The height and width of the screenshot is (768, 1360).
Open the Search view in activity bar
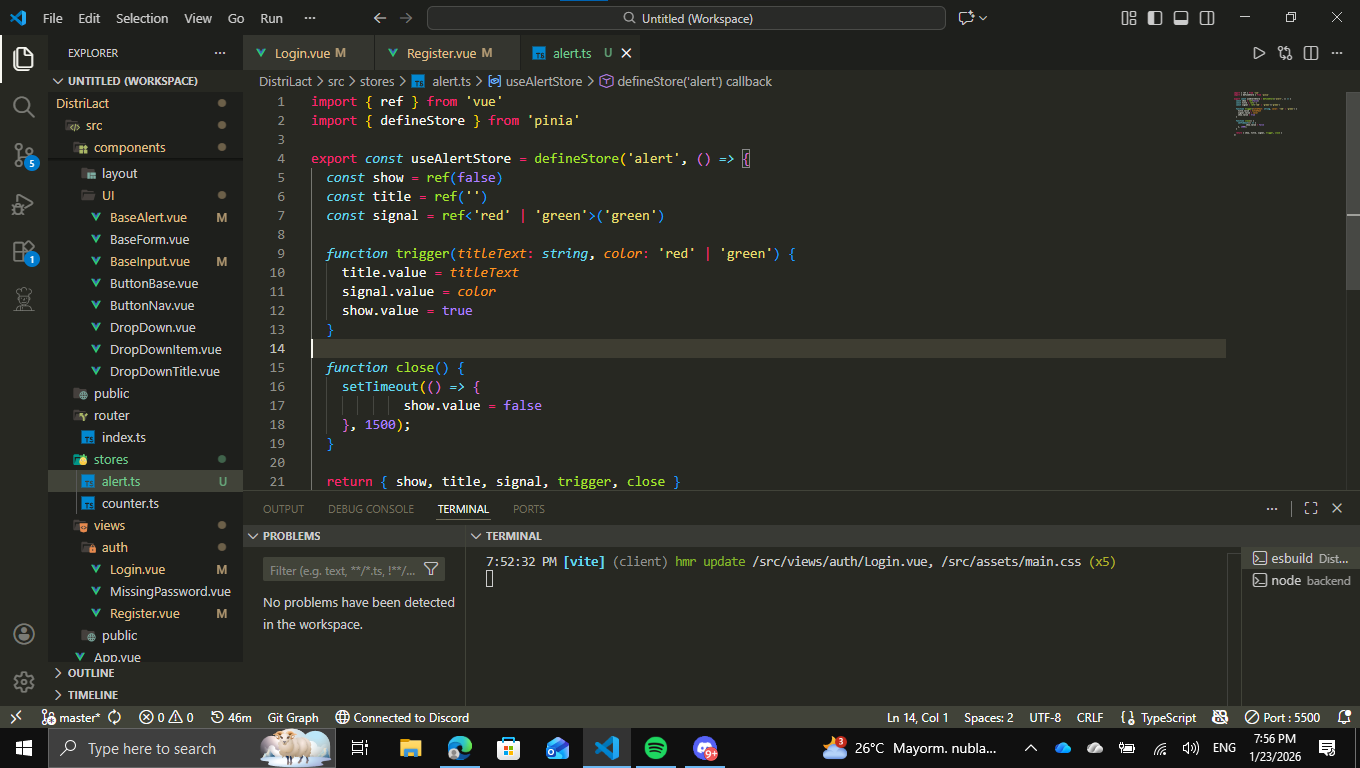(x=24, y=106)
